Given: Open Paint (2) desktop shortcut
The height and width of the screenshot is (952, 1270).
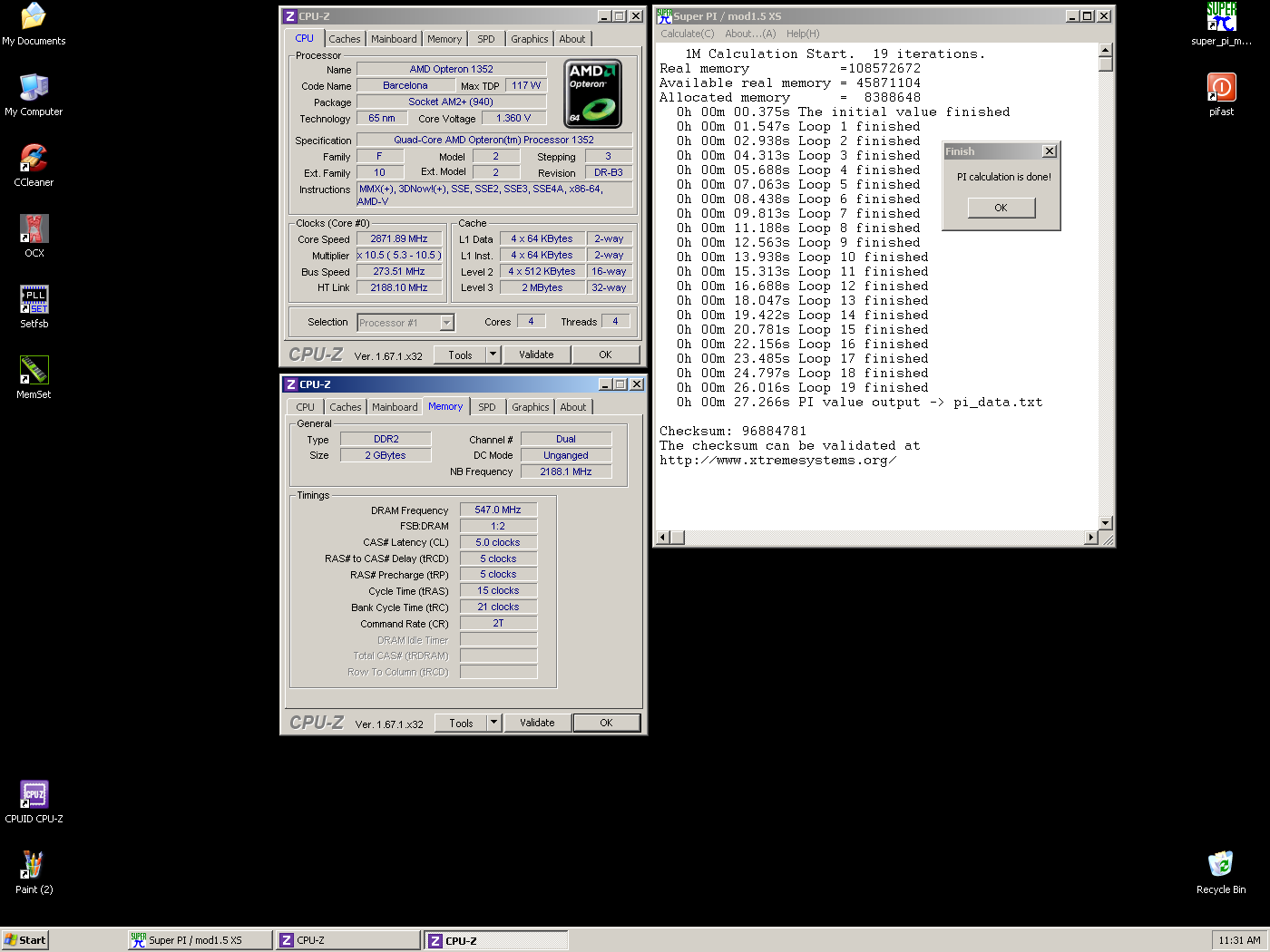Looking at the screenshot, I should point(34,873).
